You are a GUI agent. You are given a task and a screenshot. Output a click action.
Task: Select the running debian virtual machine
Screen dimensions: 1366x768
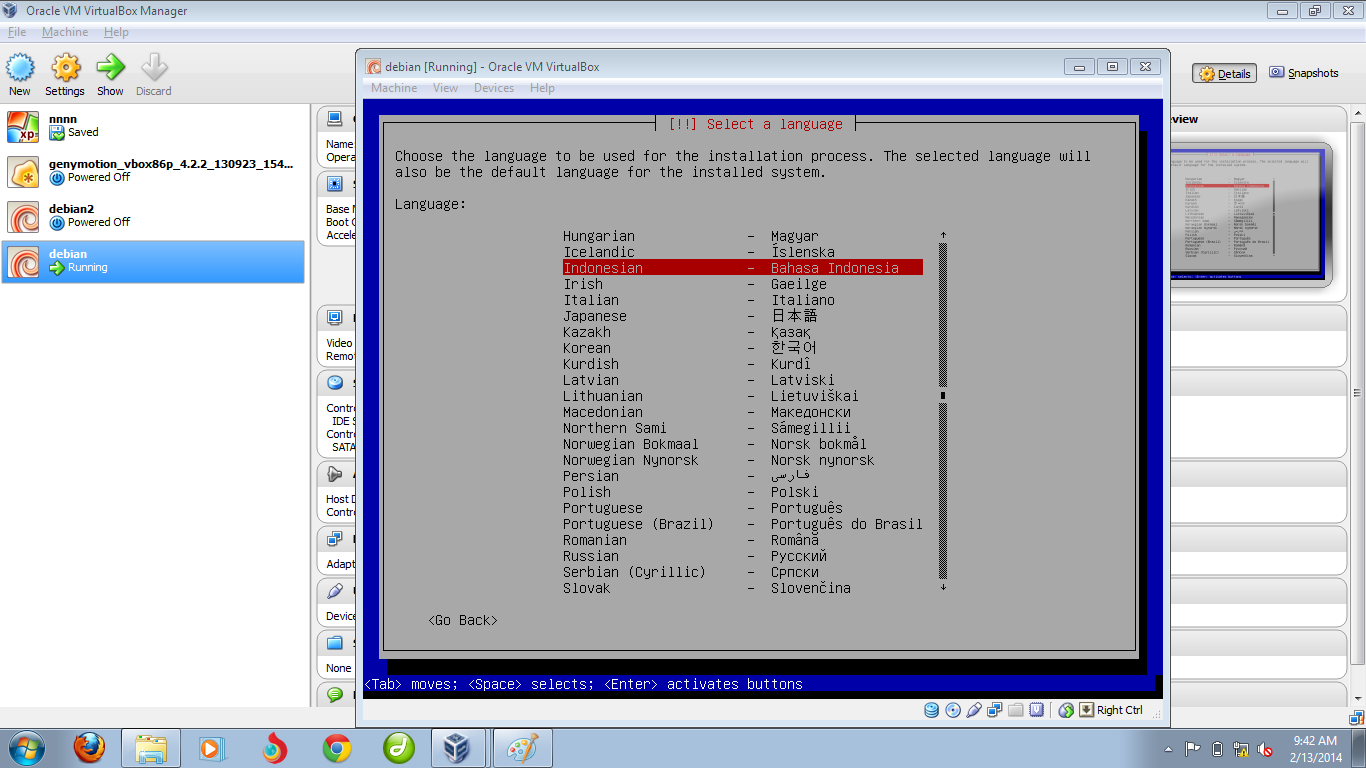153,261
